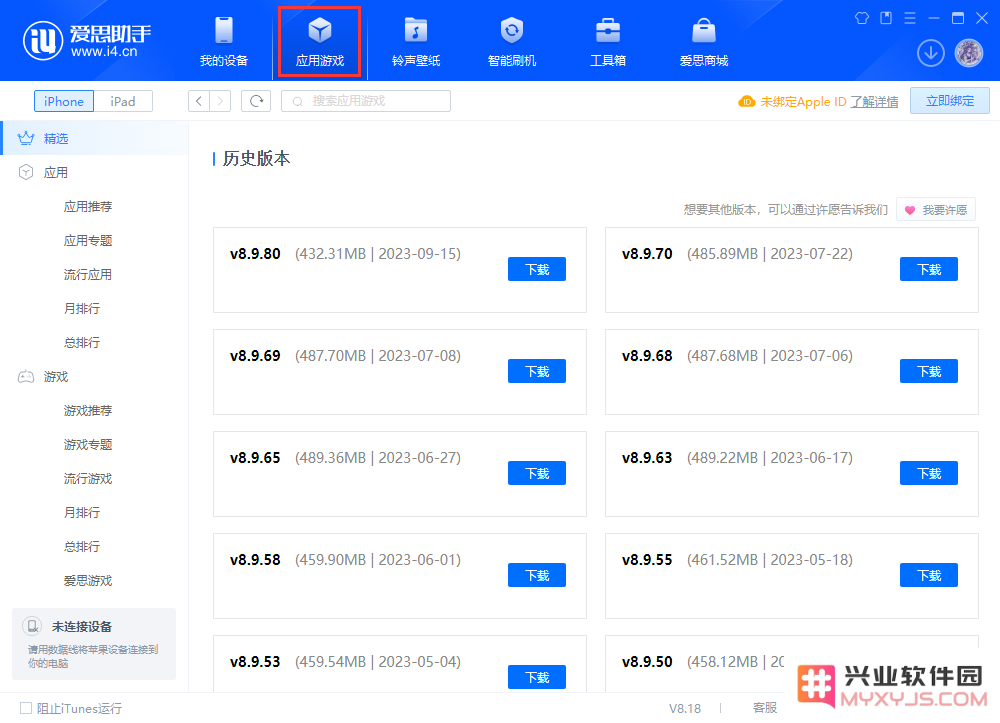Select 精选 in the sidebar
Screen dimensions: 1000x723
[95, 138]
